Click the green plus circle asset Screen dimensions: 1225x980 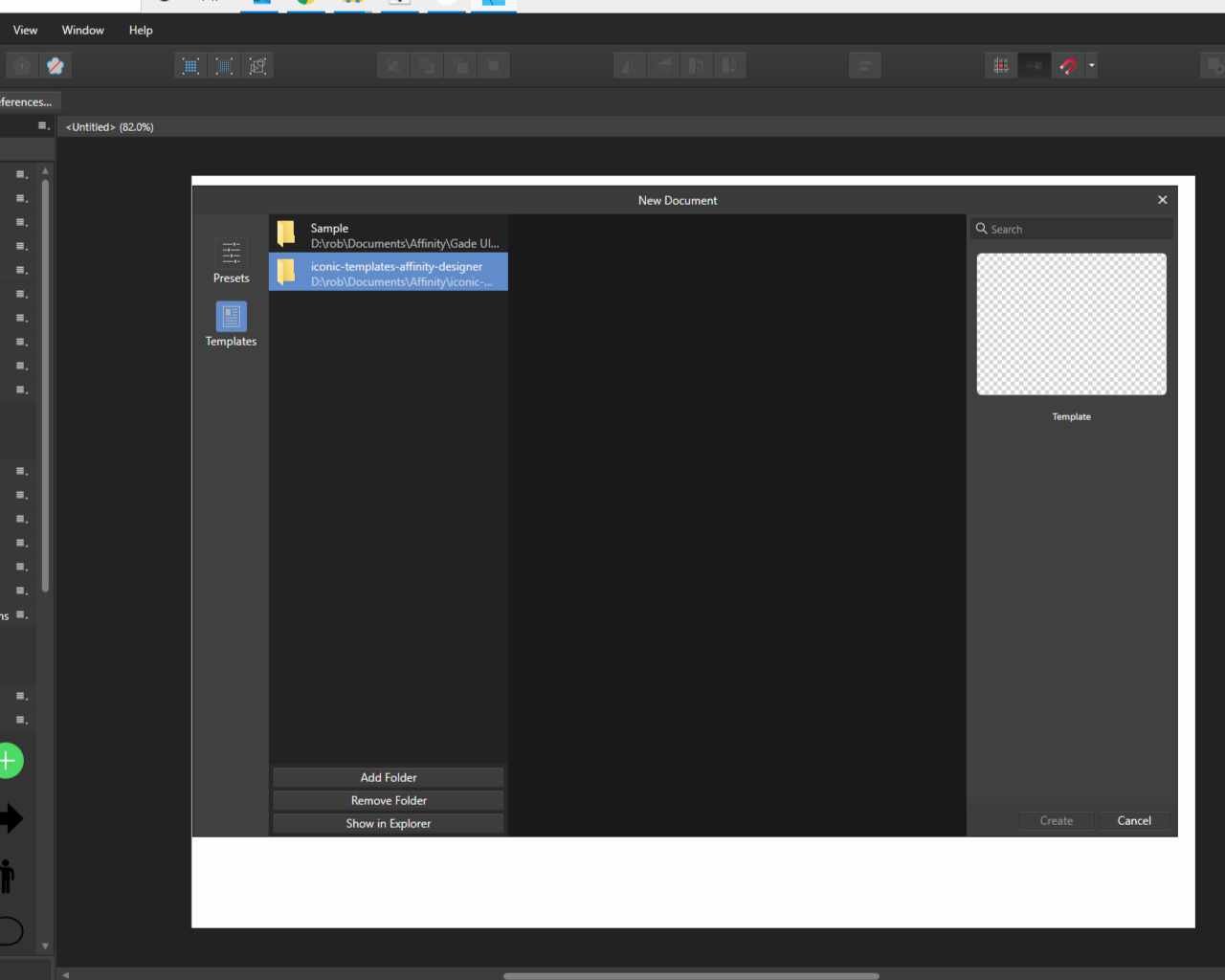[9, 761]
